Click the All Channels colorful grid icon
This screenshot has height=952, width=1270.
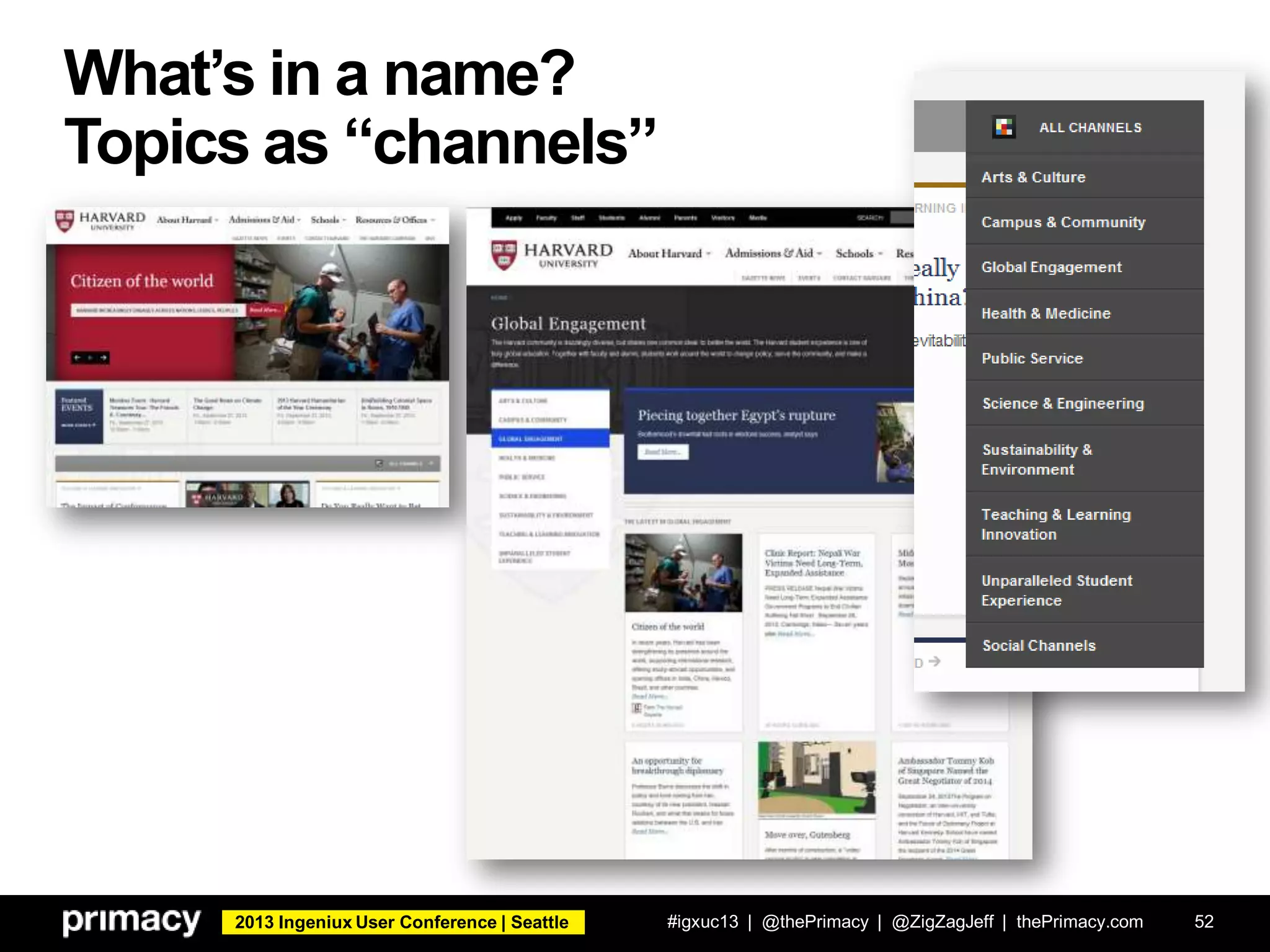pos(1003,127)
